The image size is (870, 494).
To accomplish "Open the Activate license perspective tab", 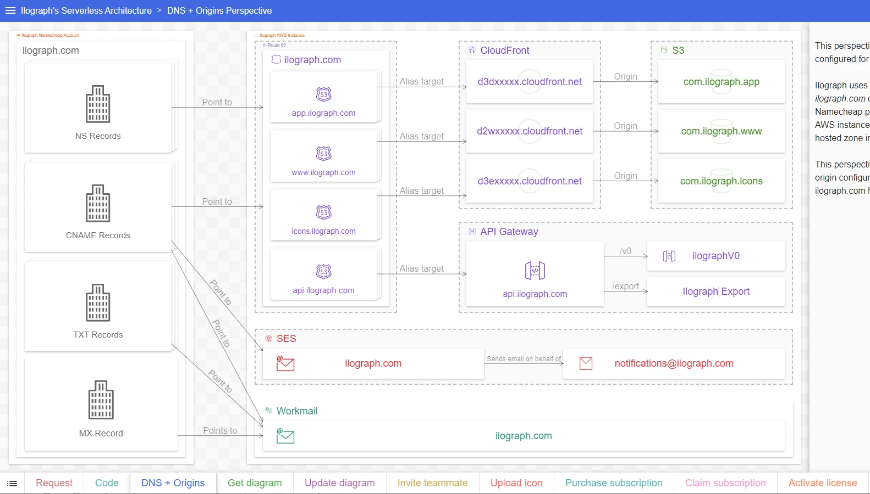I will coord(823,483).
